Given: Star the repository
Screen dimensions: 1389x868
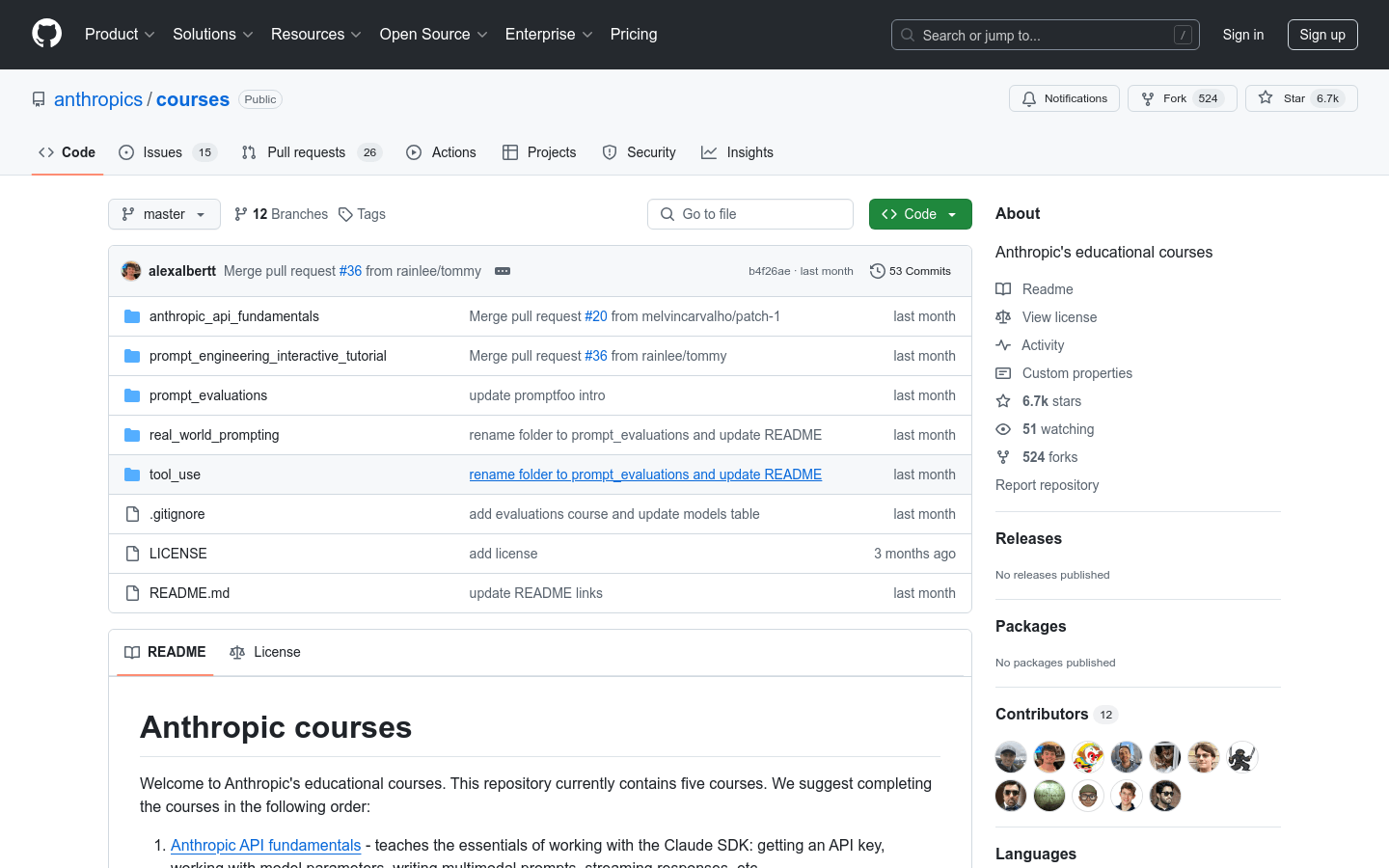Looking at the screenshot, I should coord(1301,98).
